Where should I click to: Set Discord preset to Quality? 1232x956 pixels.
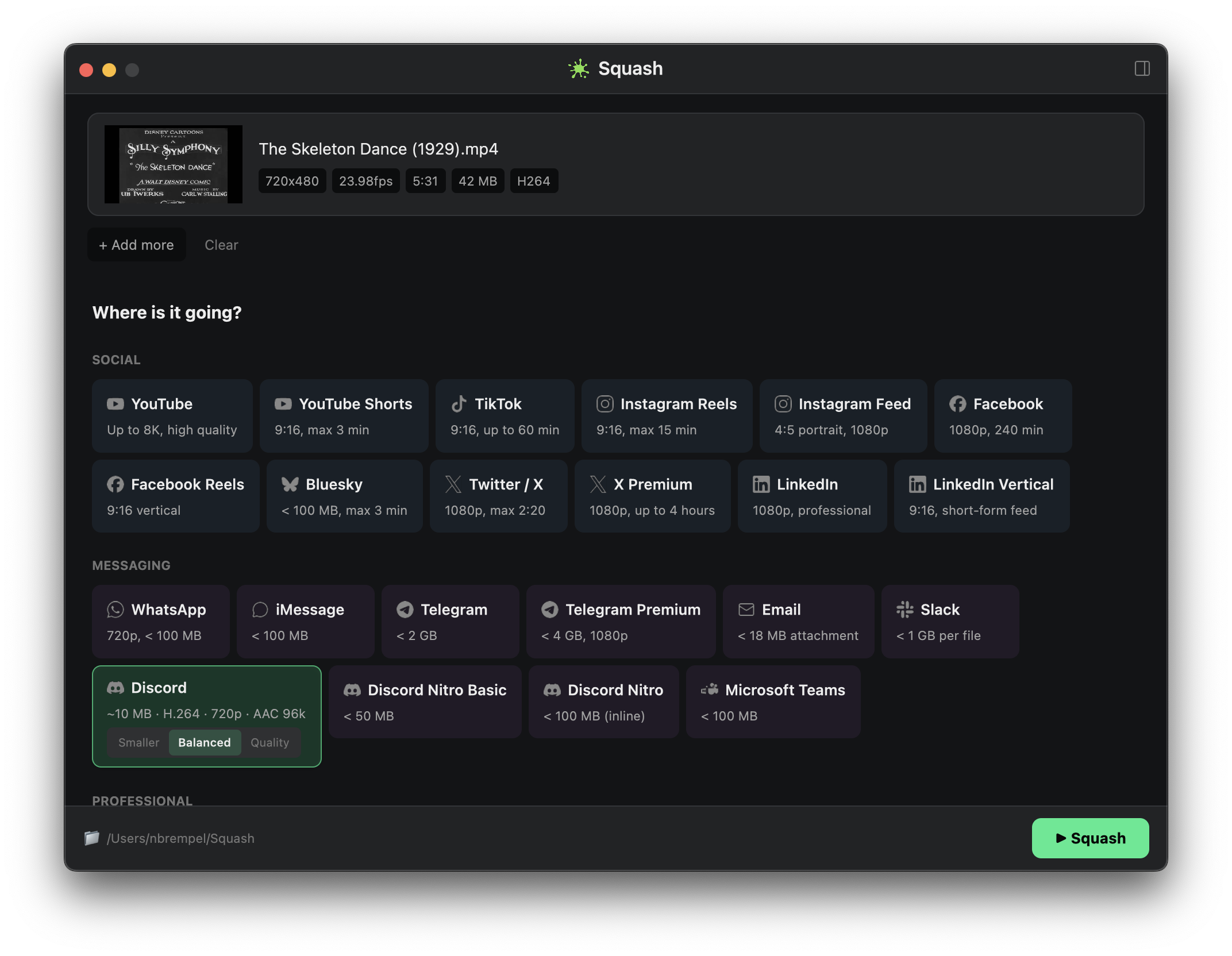(269, 742)
